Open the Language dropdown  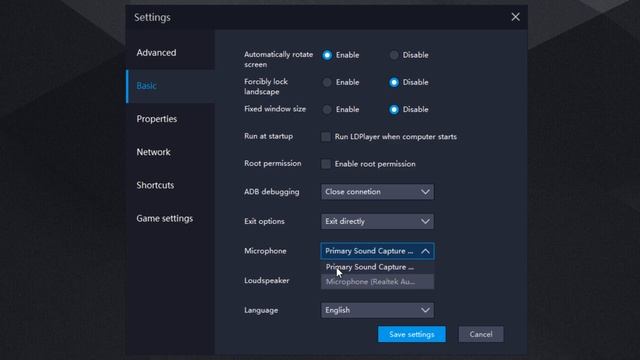377,310
